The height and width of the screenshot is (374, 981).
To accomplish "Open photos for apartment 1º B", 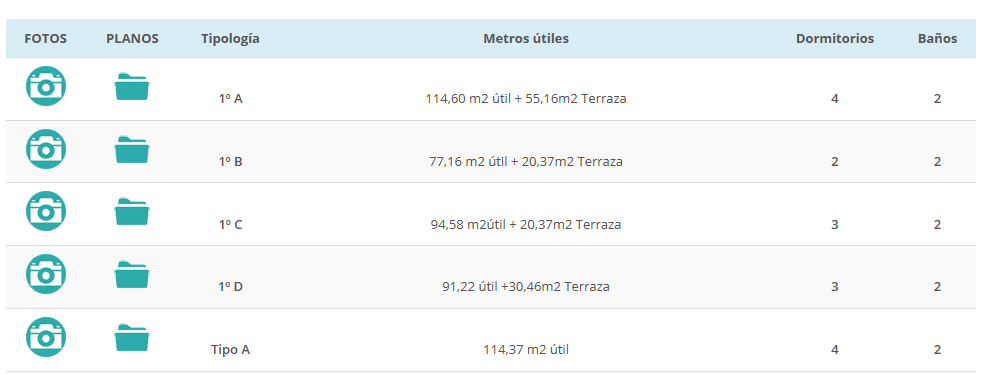I will click(x=46, y=149).
